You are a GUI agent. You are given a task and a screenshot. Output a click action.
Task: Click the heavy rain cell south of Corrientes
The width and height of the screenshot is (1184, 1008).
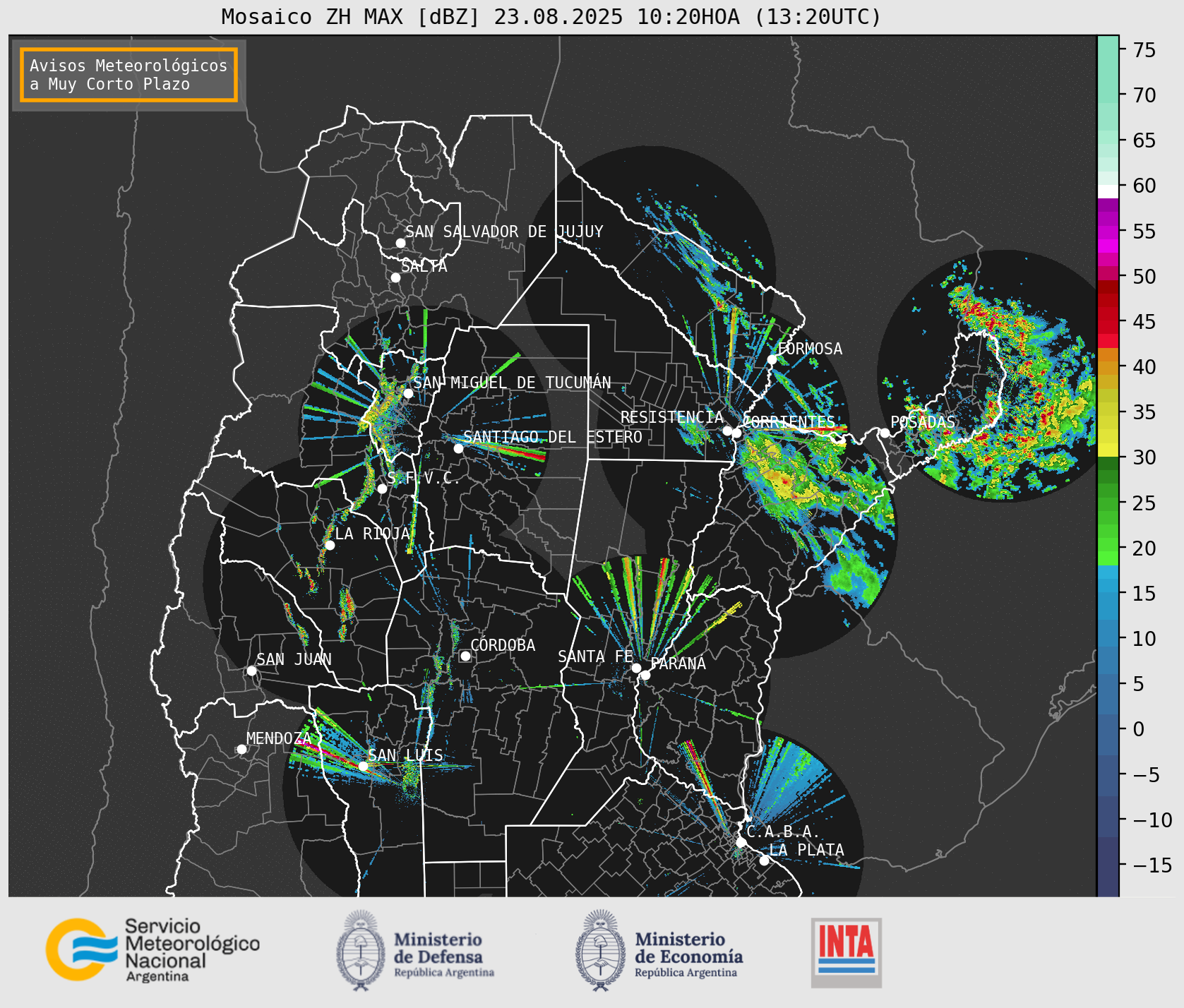point(785,484)
